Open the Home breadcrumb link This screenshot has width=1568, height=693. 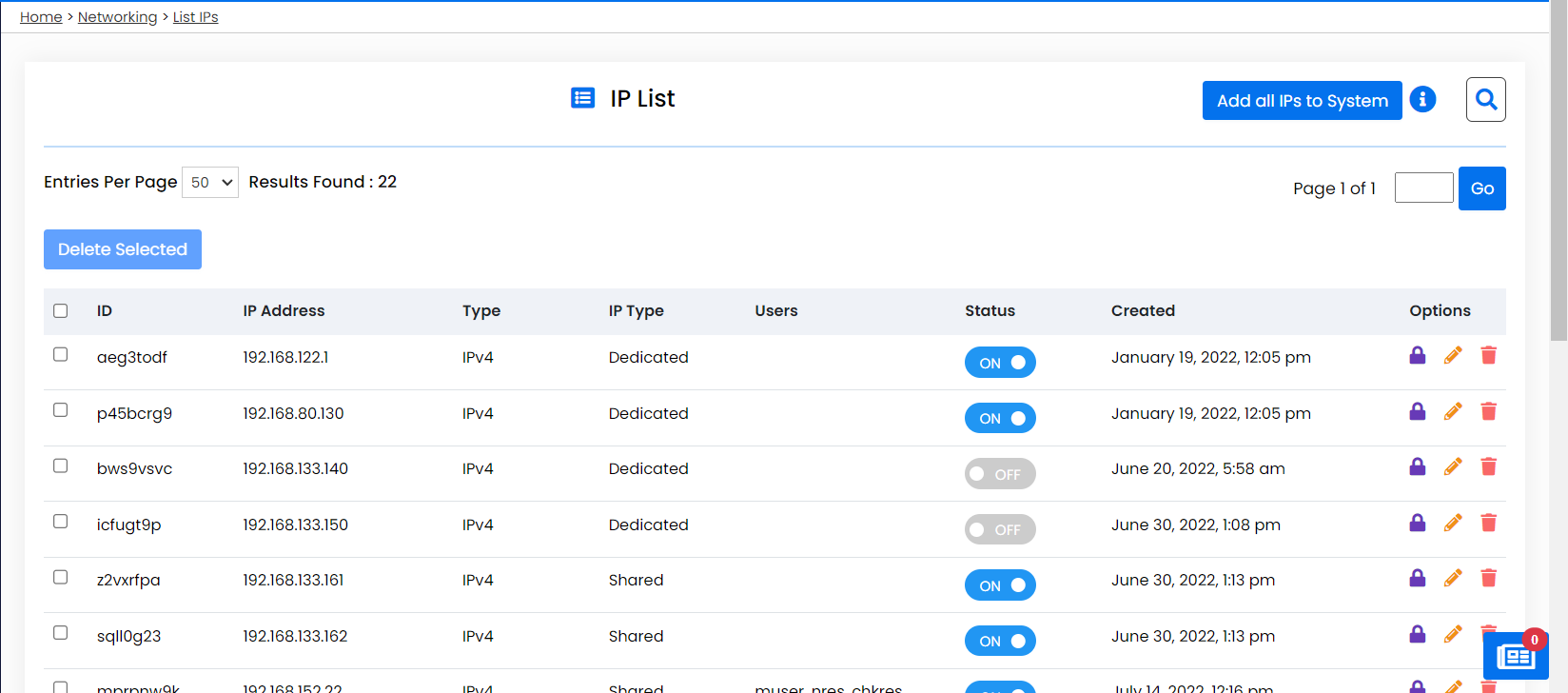pos(41,17)
